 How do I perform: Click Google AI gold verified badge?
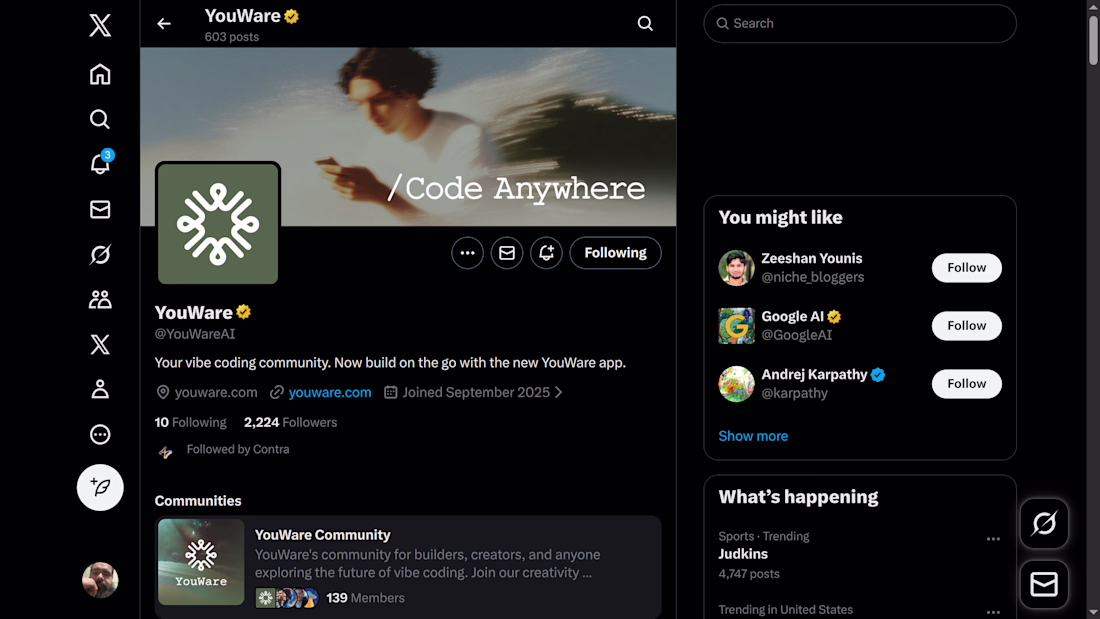pyautogui.click(x=834, y=317)
